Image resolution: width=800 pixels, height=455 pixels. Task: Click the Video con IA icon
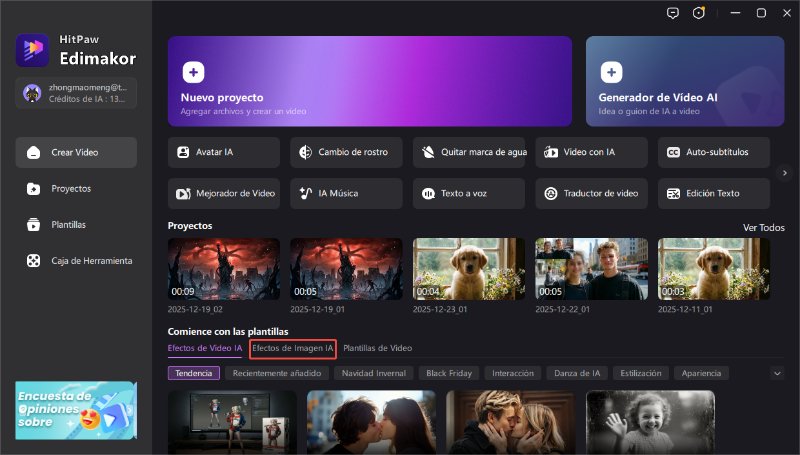(551, 152)
